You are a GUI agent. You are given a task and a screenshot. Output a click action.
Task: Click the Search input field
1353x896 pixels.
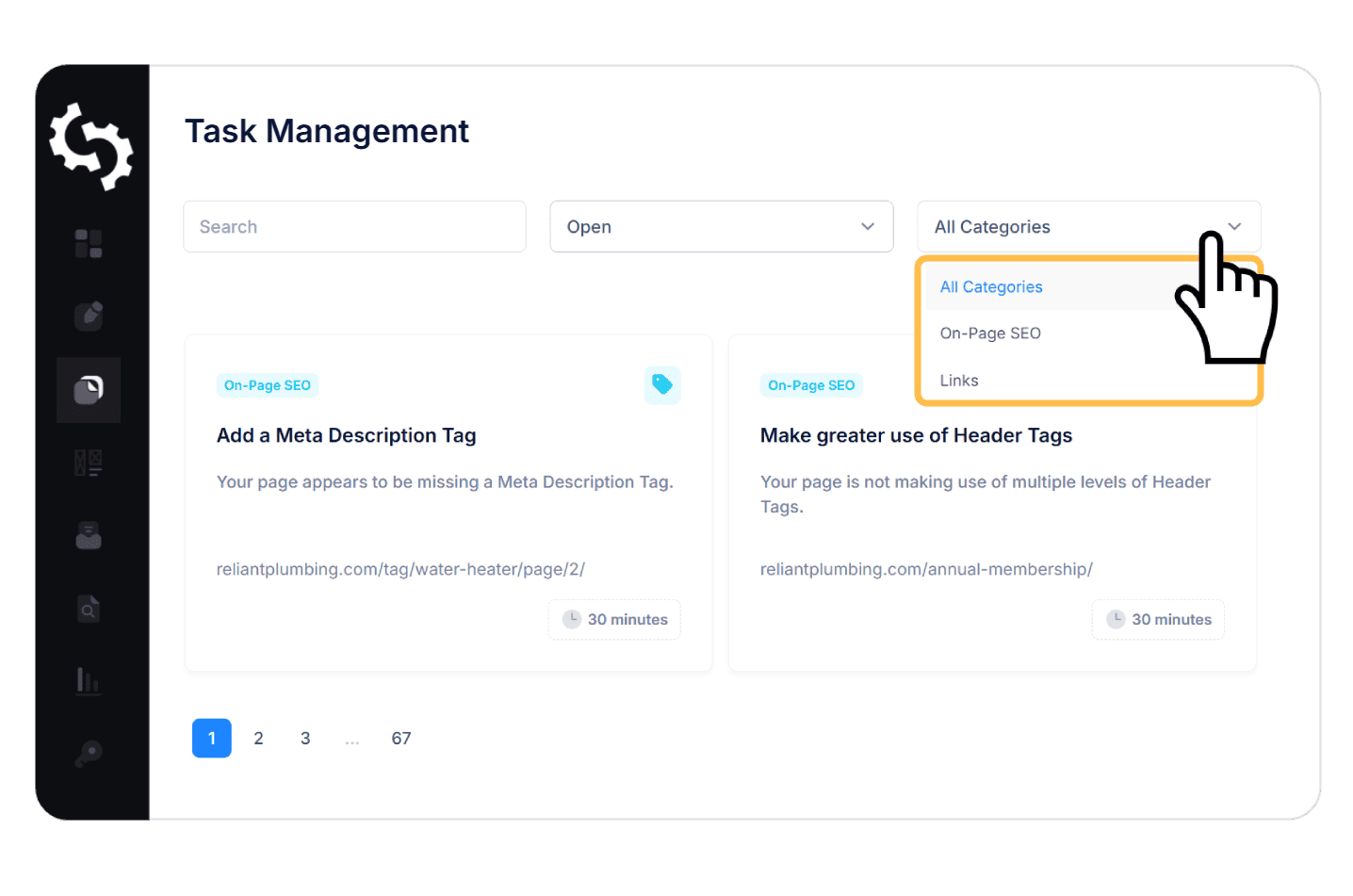[354, 226]
